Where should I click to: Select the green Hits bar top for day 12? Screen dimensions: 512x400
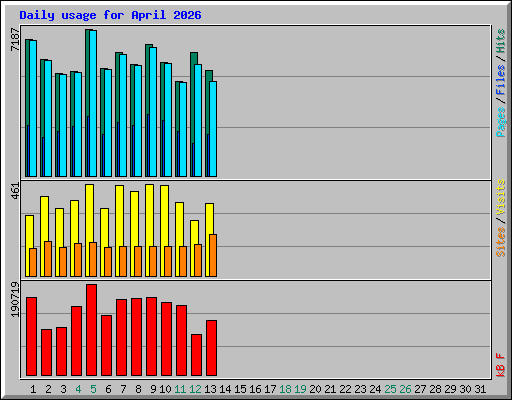pos(194,58)
